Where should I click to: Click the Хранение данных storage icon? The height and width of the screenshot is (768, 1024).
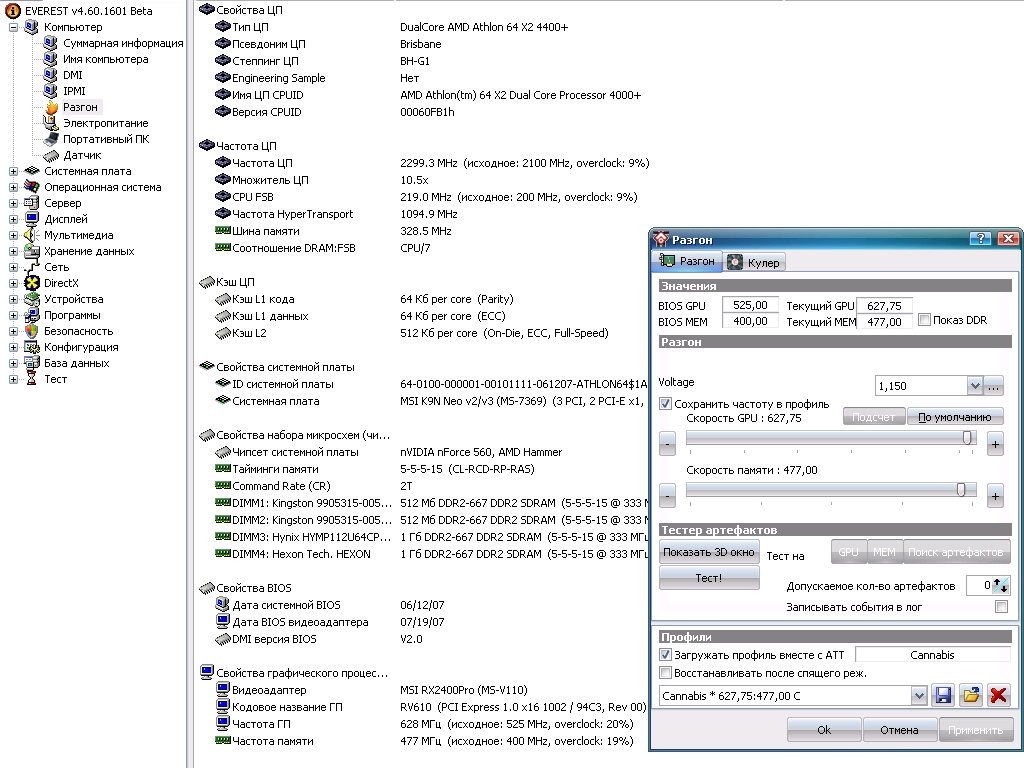tap(31, 251)
